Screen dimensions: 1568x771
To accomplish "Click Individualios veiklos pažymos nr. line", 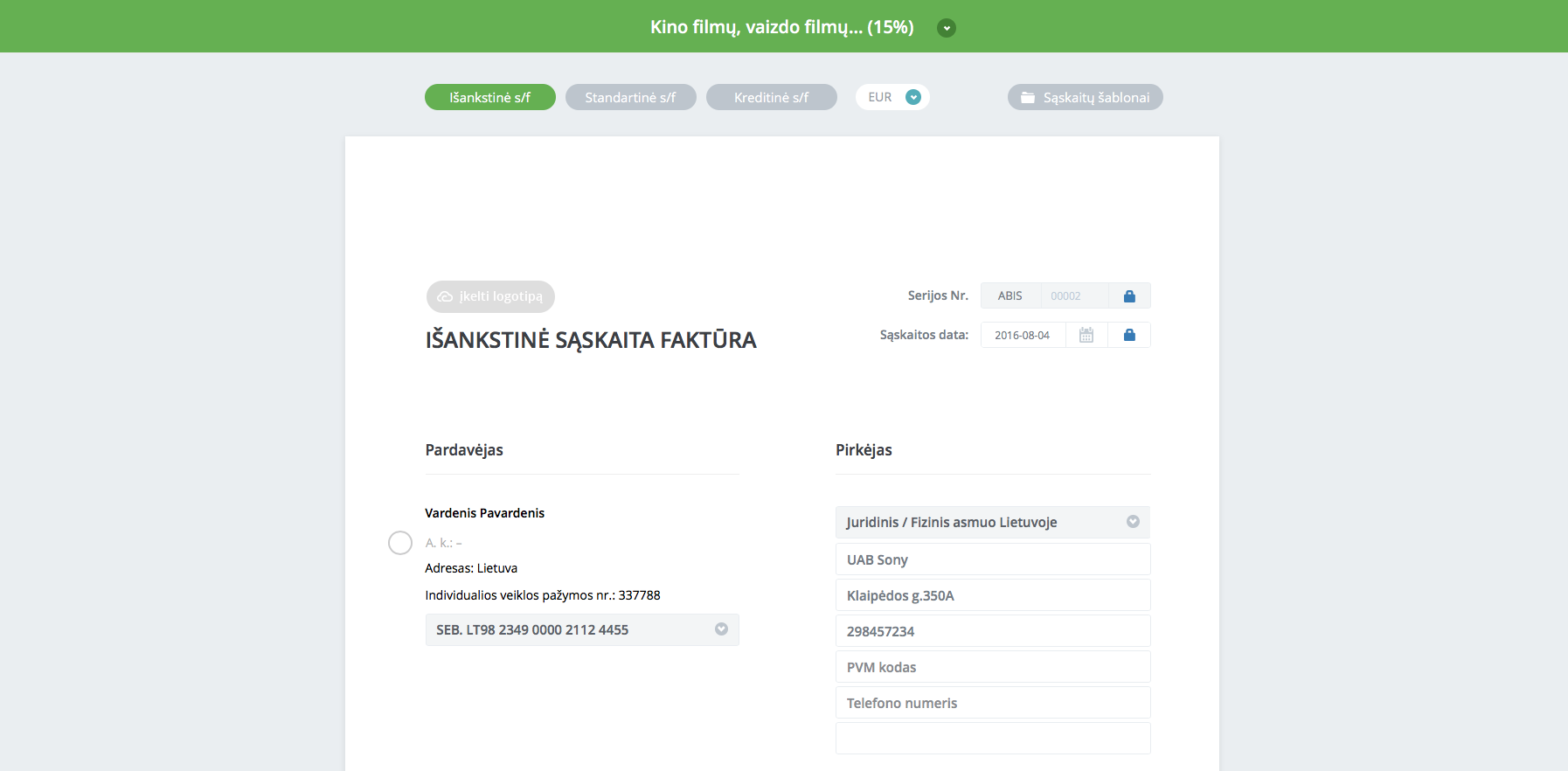I will tap(543, 595).
